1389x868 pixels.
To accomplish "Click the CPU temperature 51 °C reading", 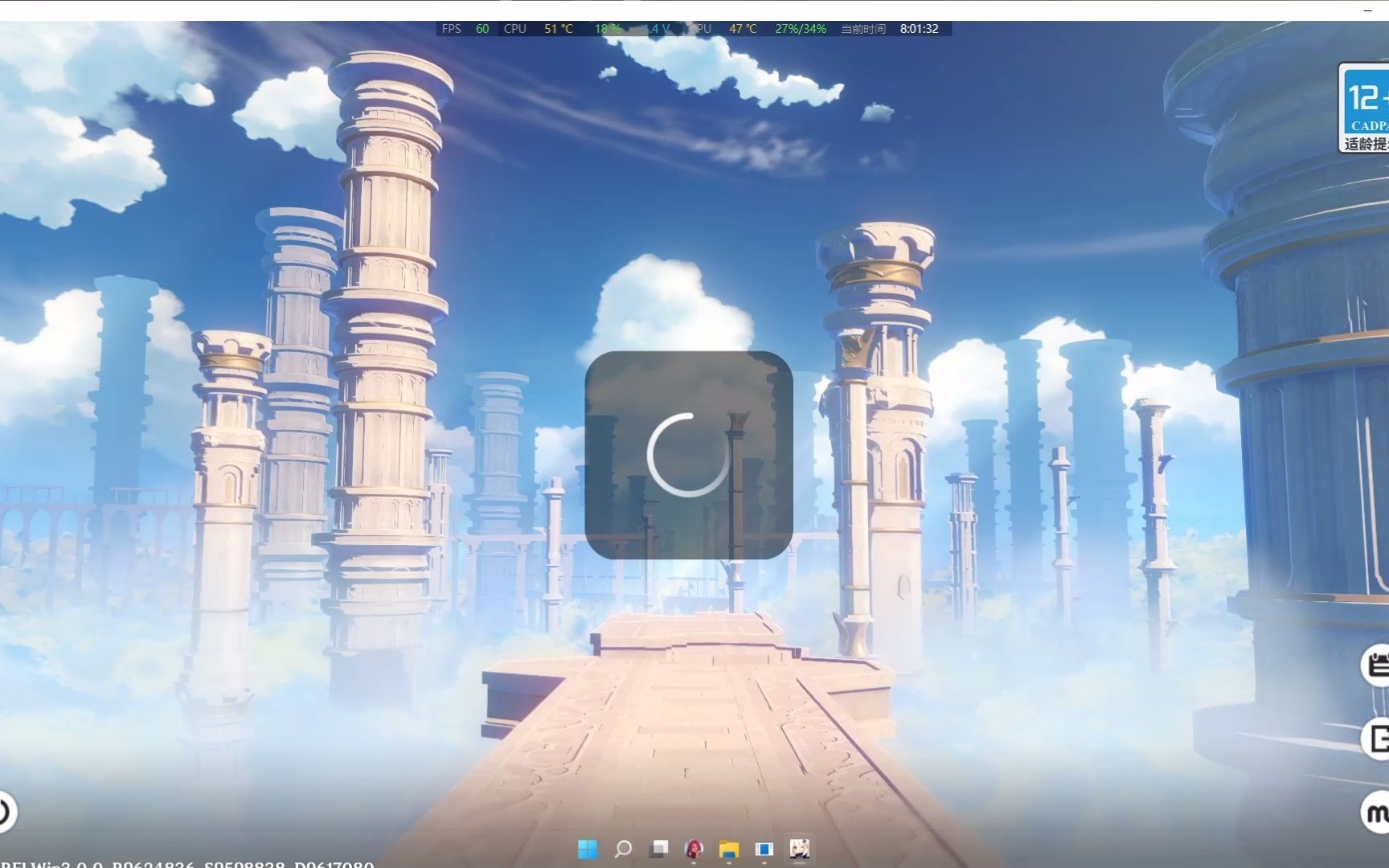I will (x=559, y=29).
